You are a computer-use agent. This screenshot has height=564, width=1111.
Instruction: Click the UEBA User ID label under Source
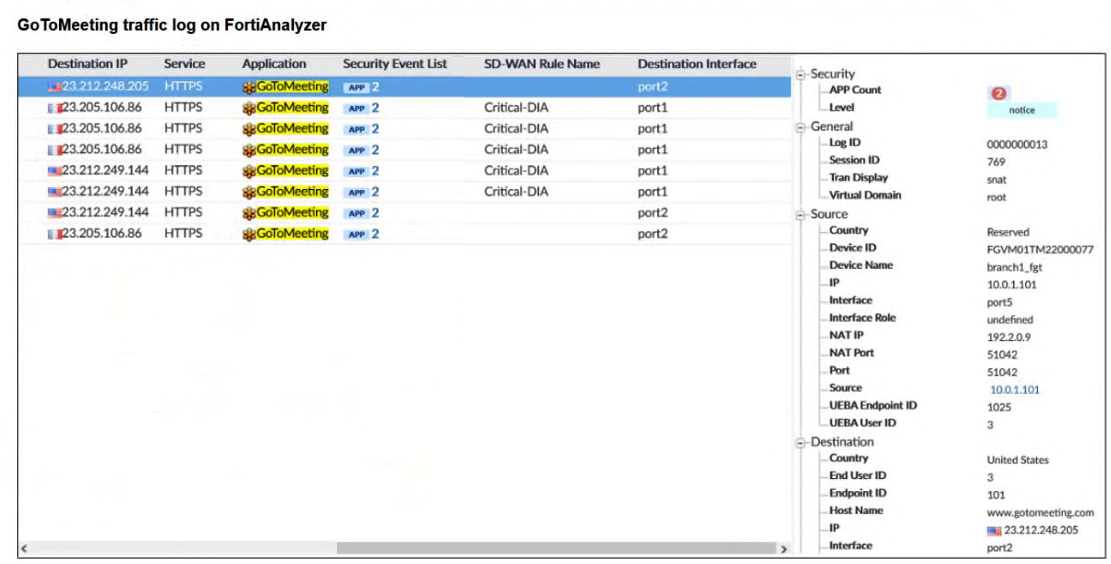[862, 423]
